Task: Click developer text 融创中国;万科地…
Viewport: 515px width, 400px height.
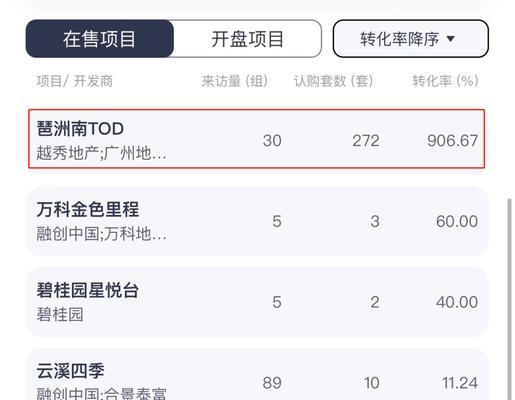Action: pyautogui.click(x=101, y=234)
